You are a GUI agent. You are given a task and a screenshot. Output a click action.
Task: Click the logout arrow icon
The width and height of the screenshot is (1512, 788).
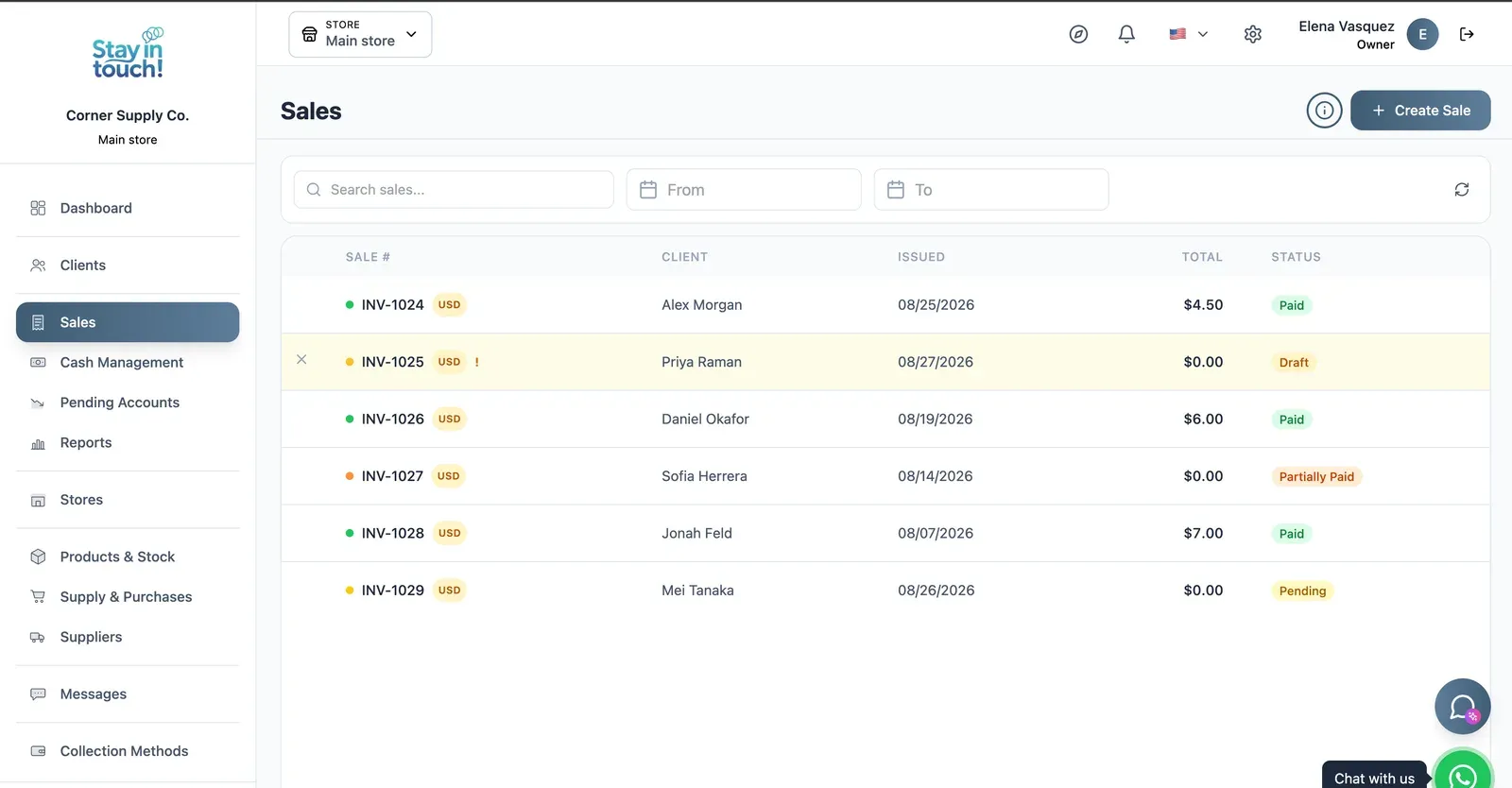1467,34
